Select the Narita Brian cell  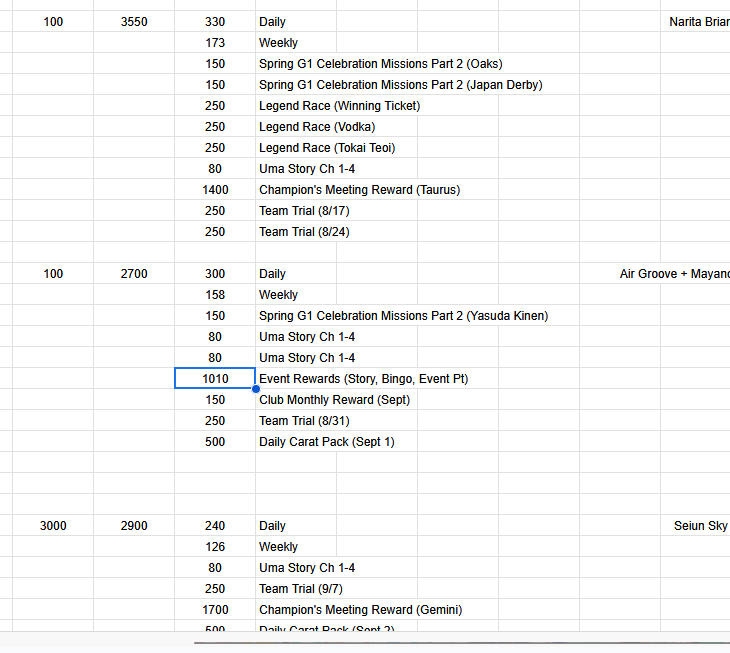[698, 22]
